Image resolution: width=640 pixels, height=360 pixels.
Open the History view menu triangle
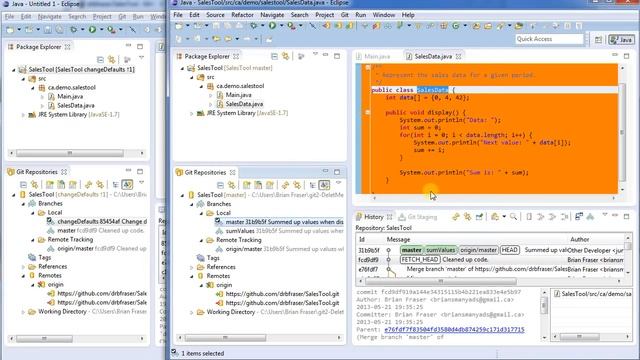(x=605, y=215)
